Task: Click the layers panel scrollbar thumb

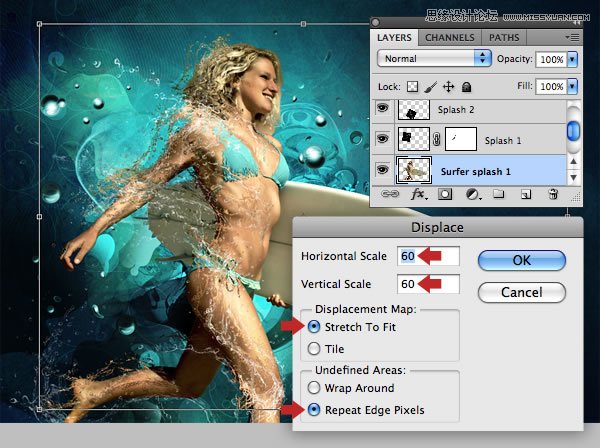Action: (573, 131)
